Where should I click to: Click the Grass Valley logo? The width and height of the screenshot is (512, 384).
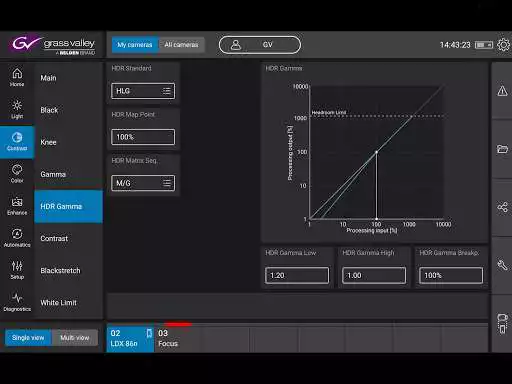(x=53, y=45)
